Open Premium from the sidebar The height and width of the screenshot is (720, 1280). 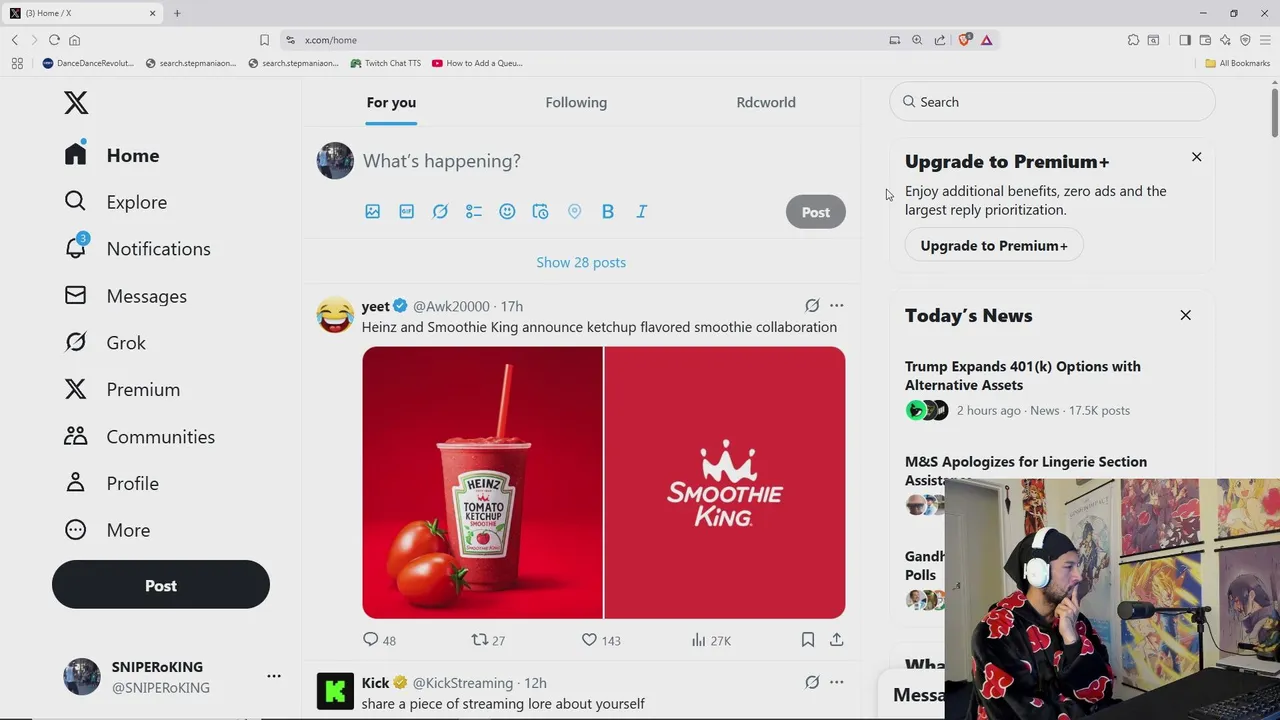pyautogui.click(x=121, y=389)
